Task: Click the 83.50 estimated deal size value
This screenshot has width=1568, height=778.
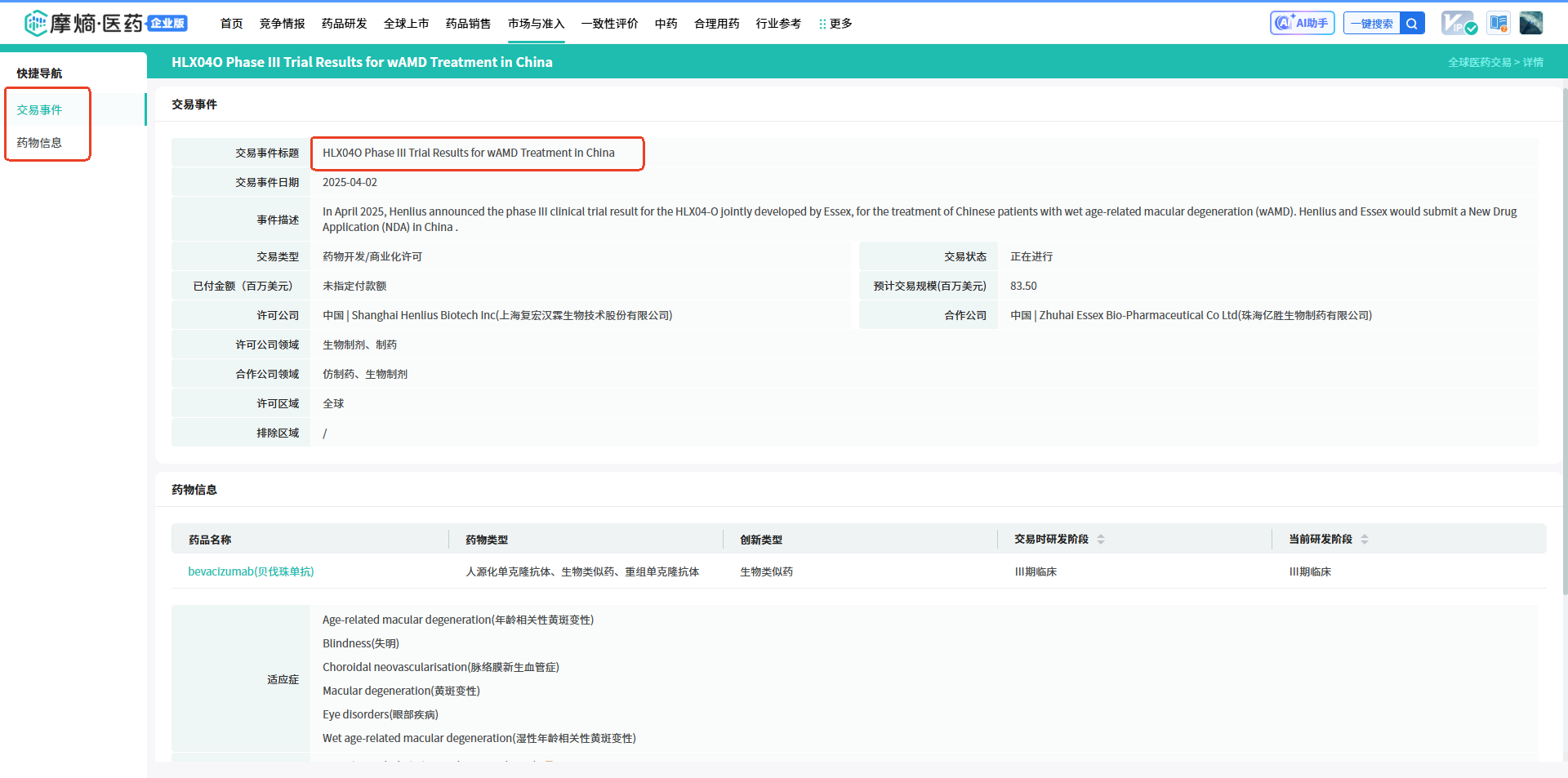Action: coord(1023,286)
